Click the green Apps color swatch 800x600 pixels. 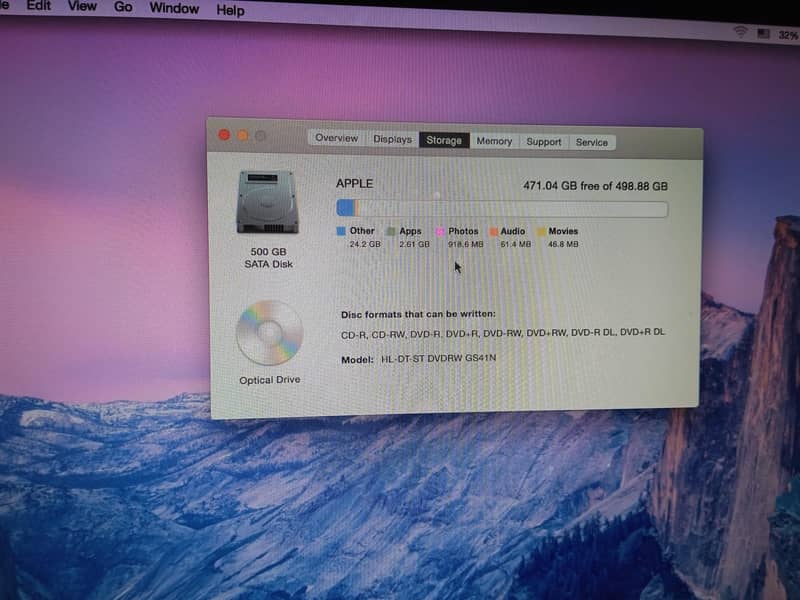point(391,232)
